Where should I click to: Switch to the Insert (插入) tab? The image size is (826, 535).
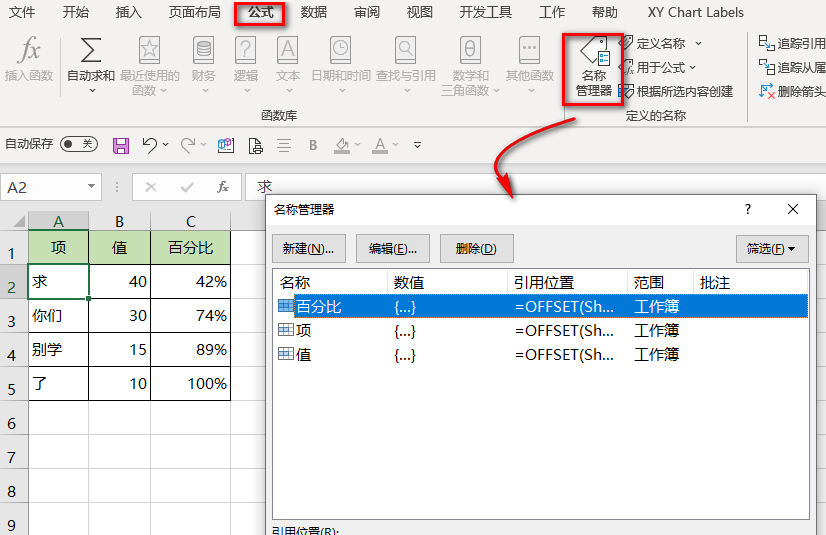(129, 12)
